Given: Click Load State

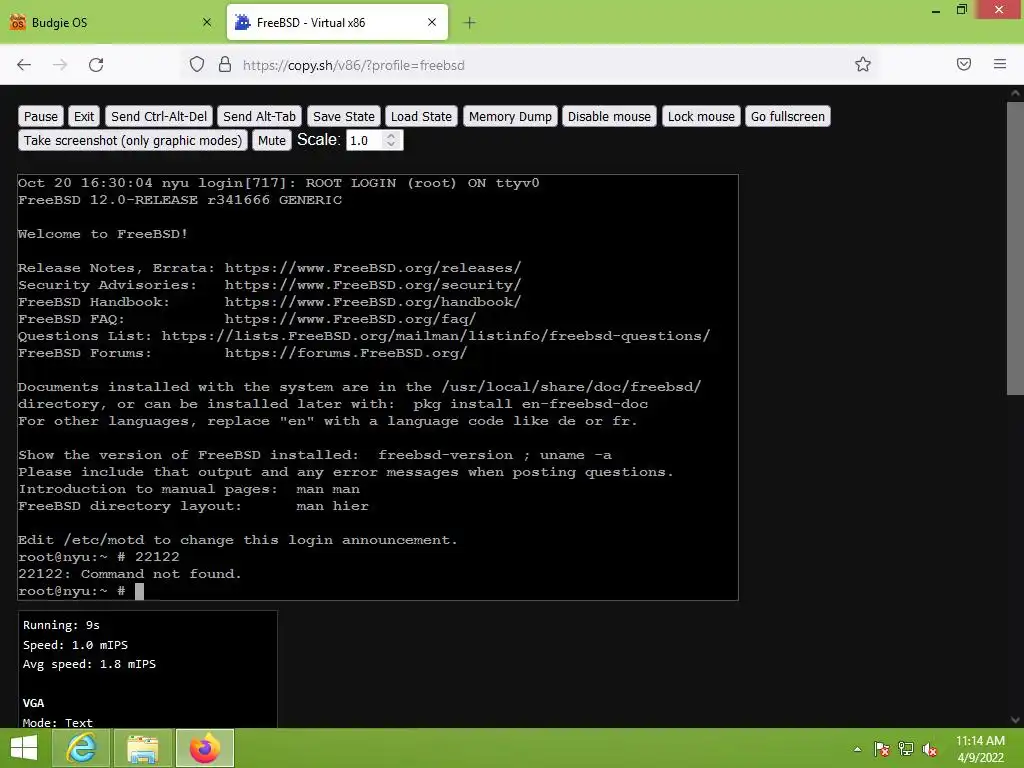Looking at the screenshot, I should [x=421, y=116].
